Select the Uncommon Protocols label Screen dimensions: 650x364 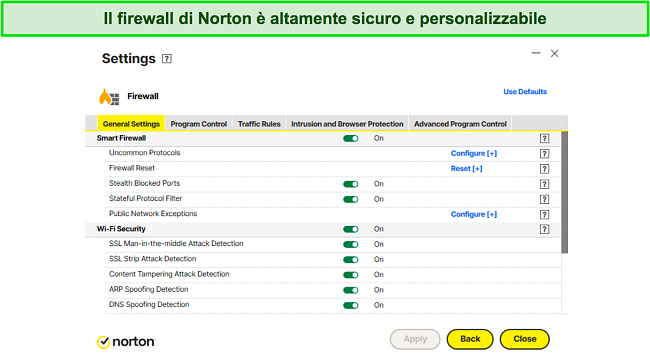145,153
